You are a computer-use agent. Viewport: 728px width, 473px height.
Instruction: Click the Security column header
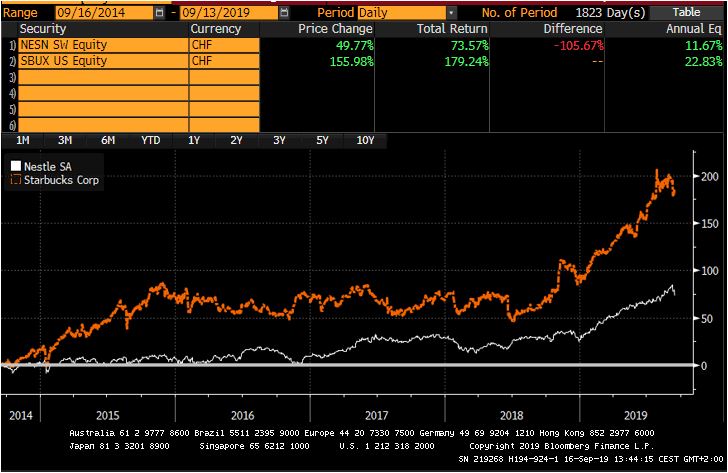click(x=43, y=29)
